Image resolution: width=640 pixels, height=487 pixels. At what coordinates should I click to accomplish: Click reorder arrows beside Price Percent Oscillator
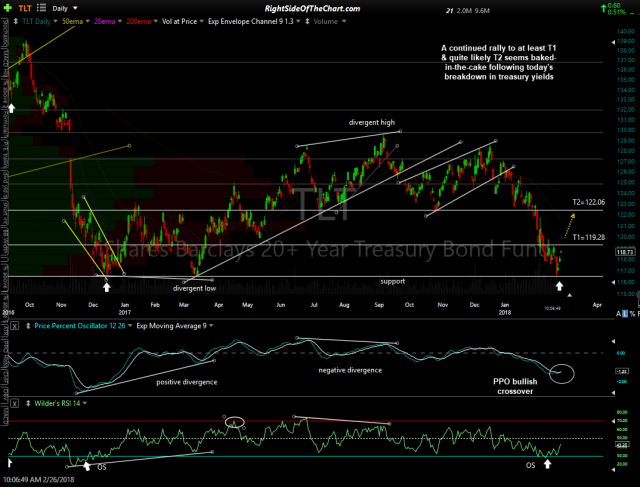tap(28, 326)
